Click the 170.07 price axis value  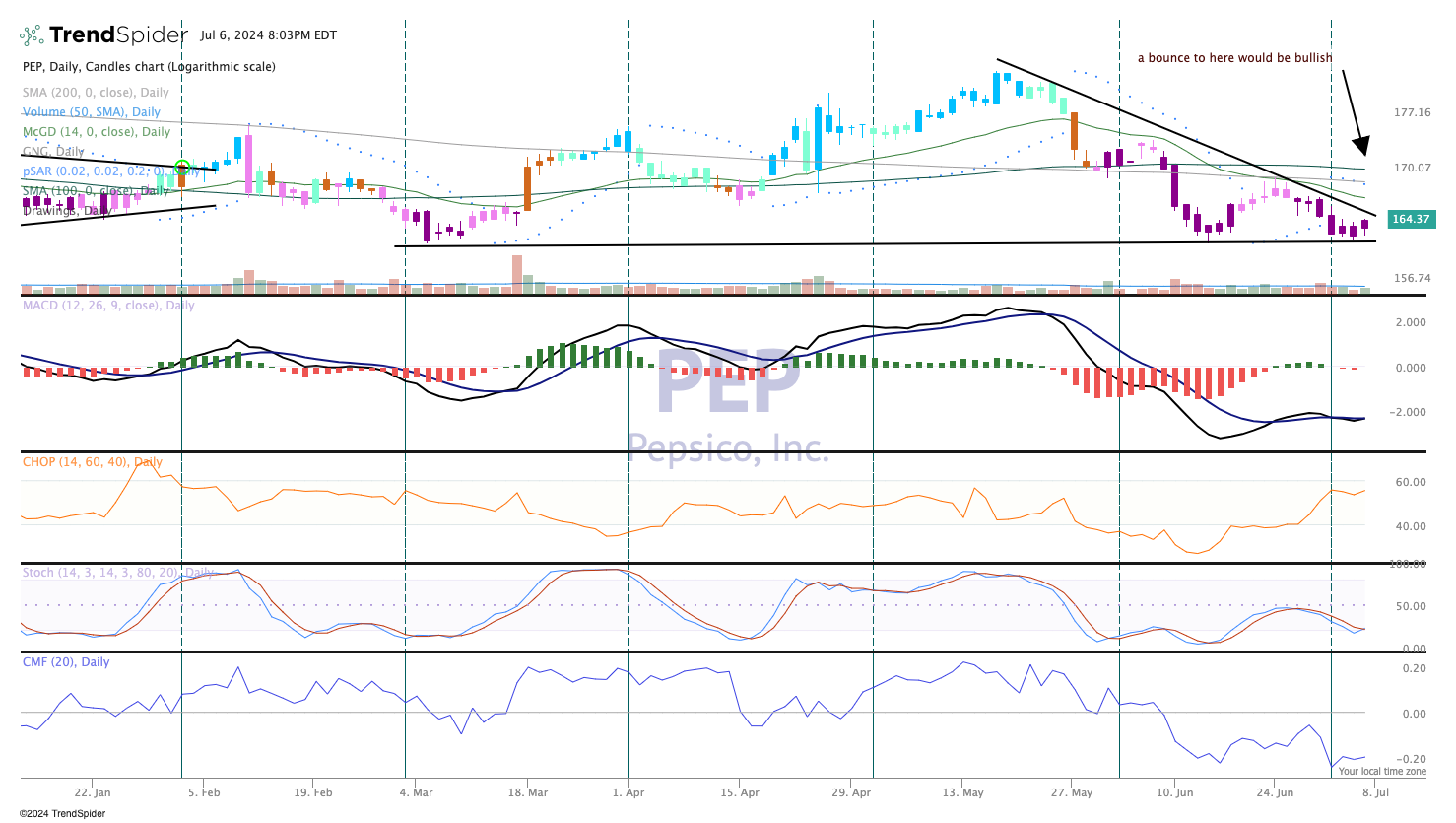pyautogui.click(x=1413, y=168)
